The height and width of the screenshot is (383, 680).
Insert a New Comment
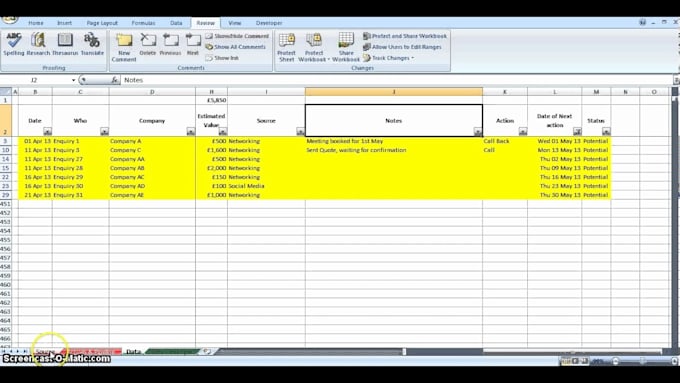(x=124, y=47)
